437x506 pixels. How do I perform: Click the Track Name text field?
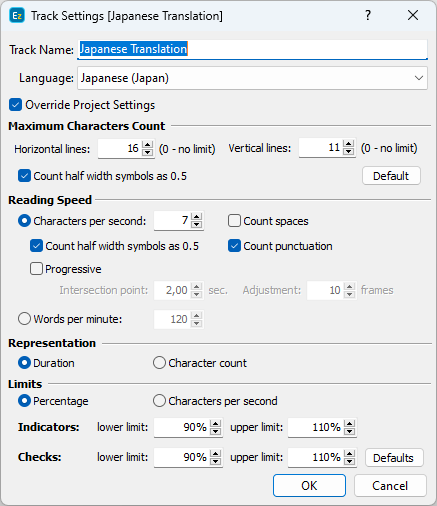tap(252, 49)
